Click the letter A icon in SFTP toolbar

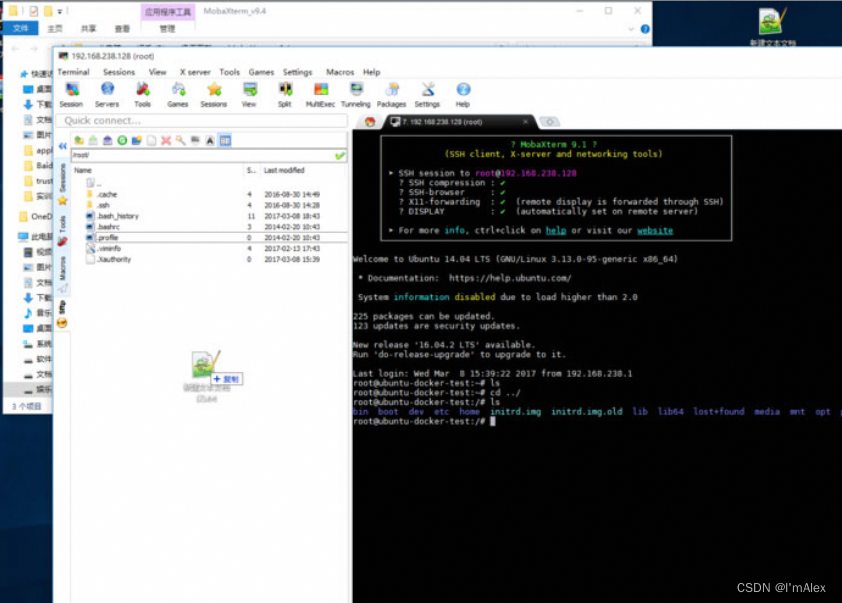click(x=210, y=141)
